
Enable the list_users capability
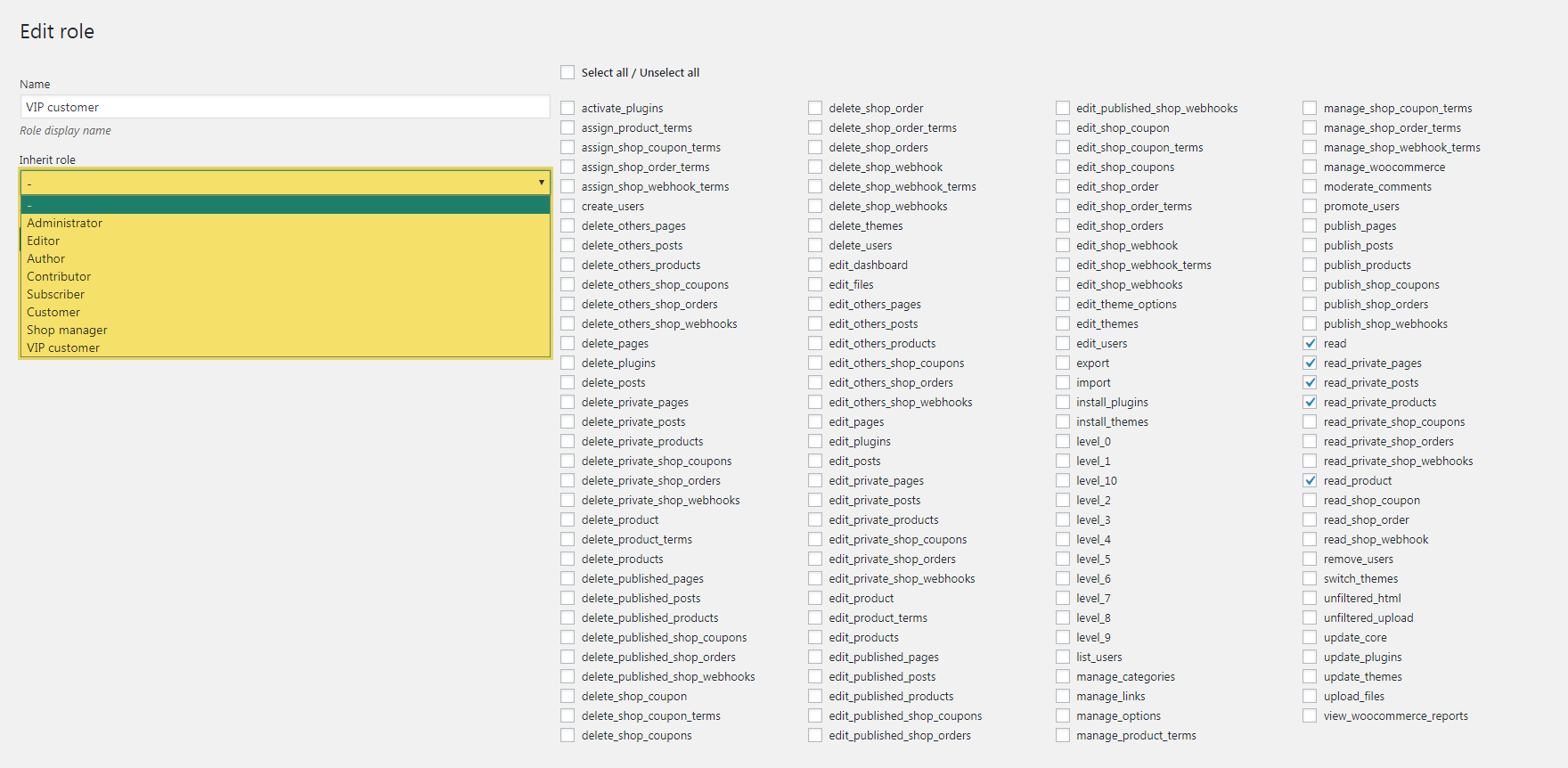tap(1063, 657)
